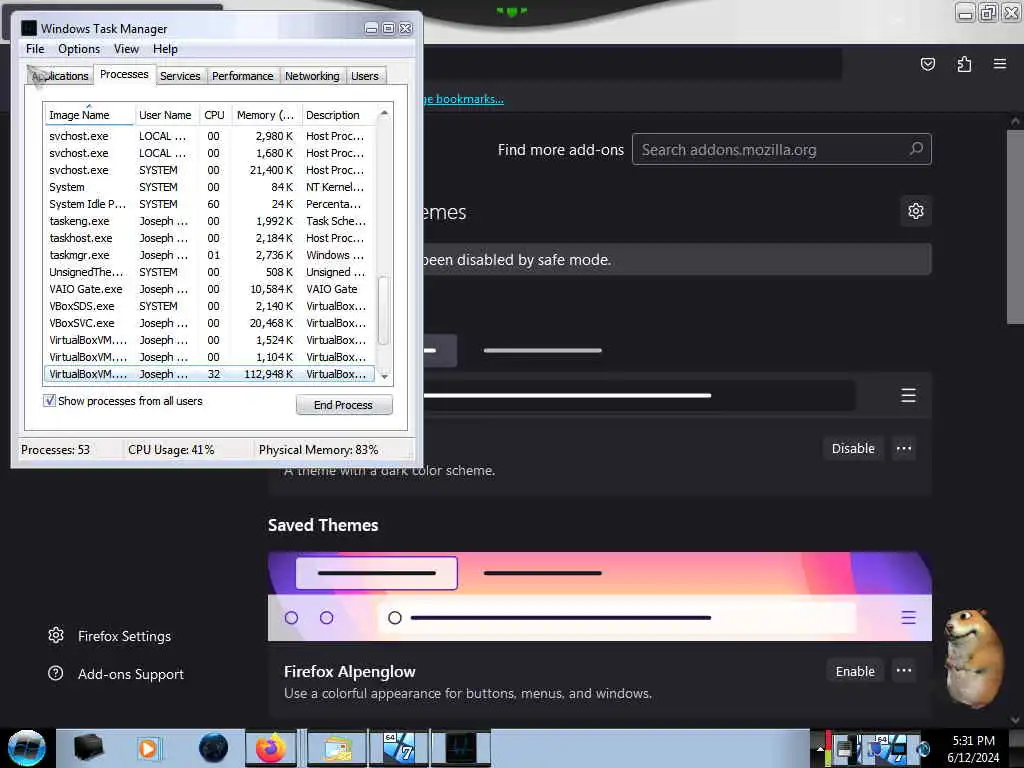Select the VAIO Gate.exe process row

[x=209, y=289]
